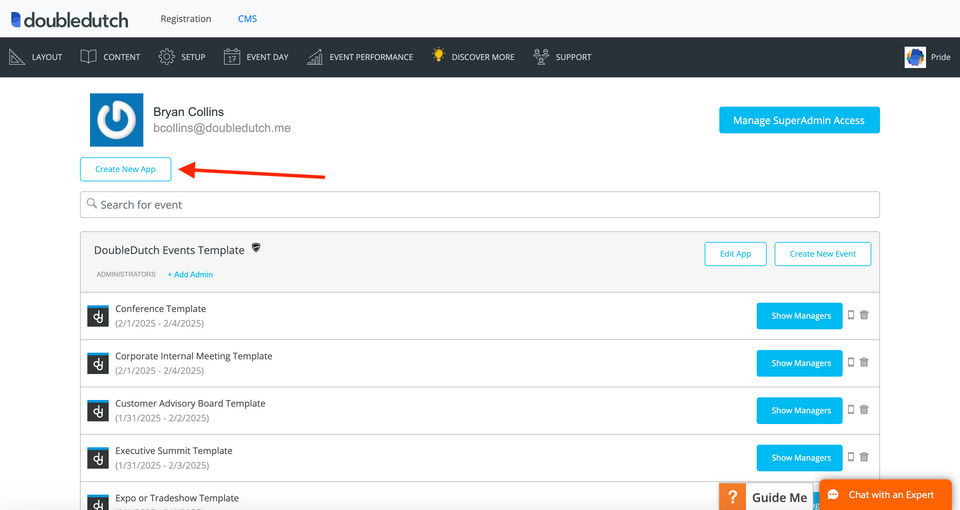Delete Conference Template with trash icon

click(864, 315)
